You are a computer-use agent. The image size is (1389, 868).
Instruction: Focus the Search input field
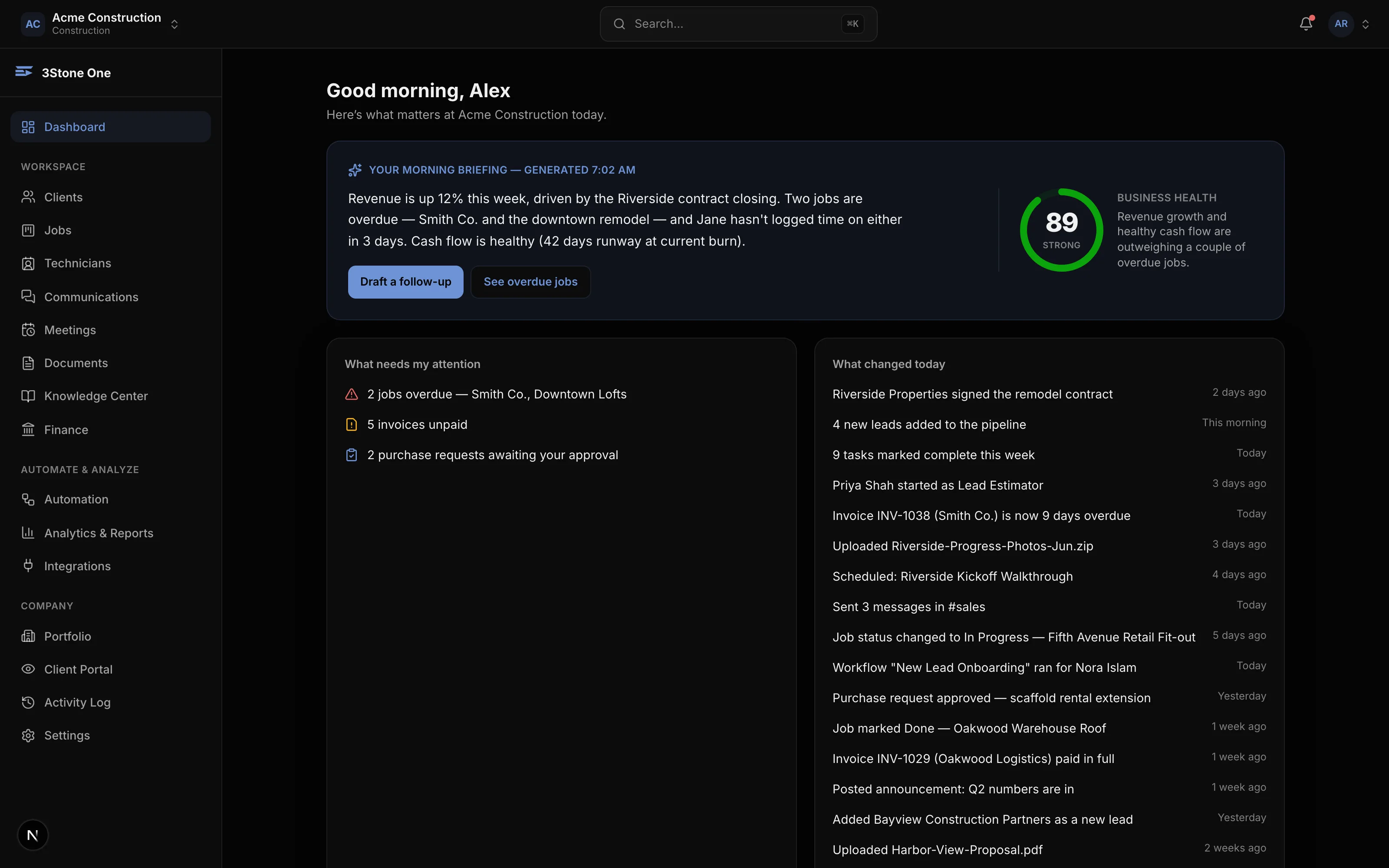(738, 23)
